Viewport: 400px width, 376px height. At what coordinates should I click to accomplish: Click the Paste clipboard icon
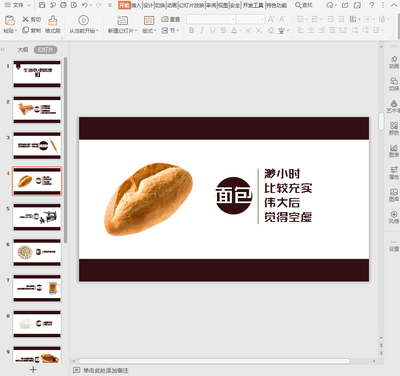coord(10,21)
